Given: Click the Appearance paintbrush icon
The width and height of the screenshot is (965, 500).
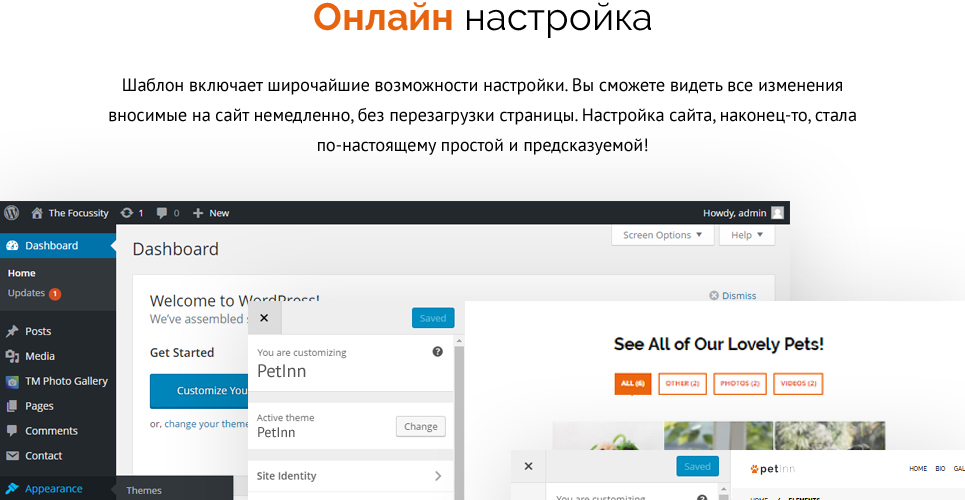Looking at the screenshot, I should click(12, 488).
